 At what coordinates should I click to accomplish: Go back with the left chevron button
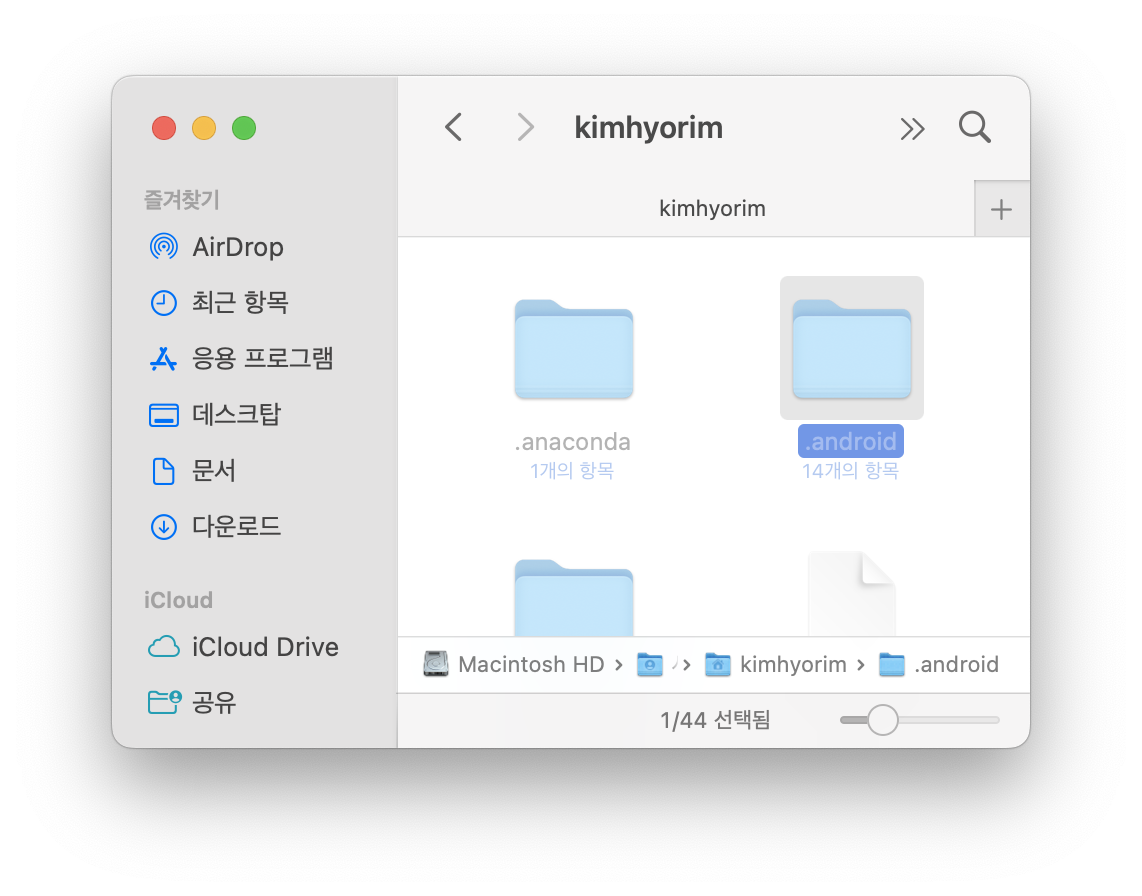[454, 127]
